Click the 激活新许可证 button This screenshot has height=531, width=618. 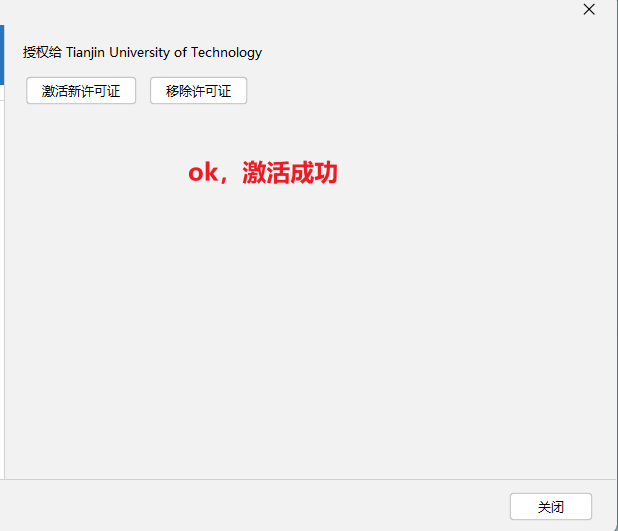[81, 91]
